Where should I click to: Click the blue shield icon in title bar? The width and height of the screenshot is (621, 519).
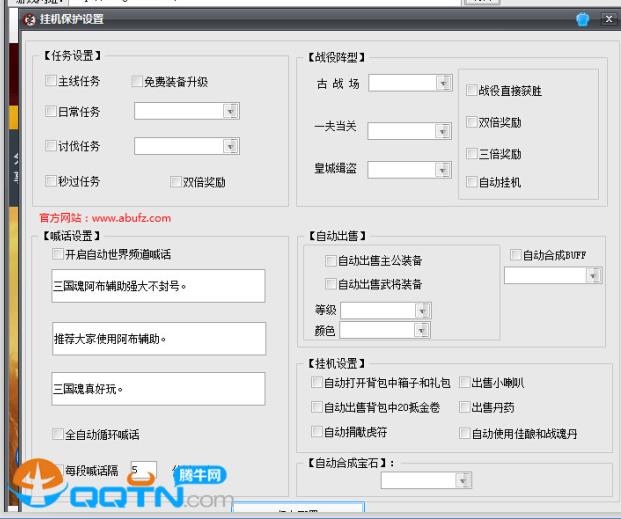point(583,20)
